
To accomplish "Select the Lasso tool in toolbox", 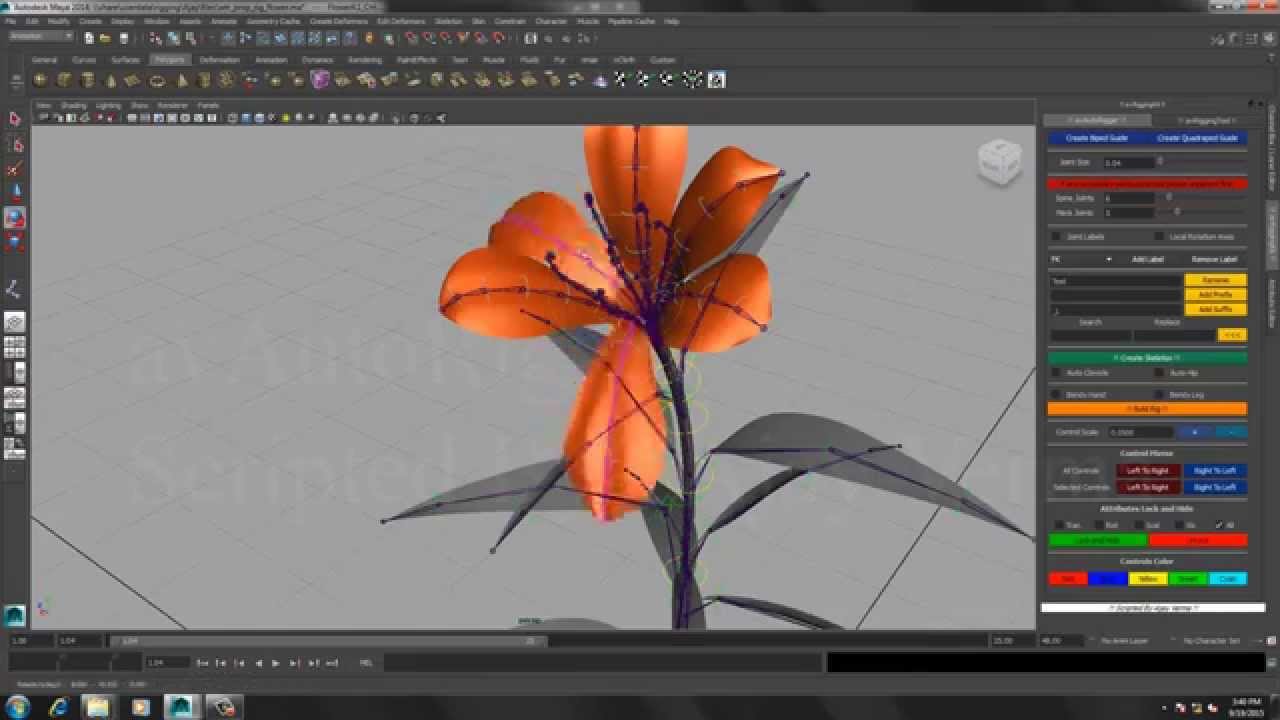I will point(14,144).
